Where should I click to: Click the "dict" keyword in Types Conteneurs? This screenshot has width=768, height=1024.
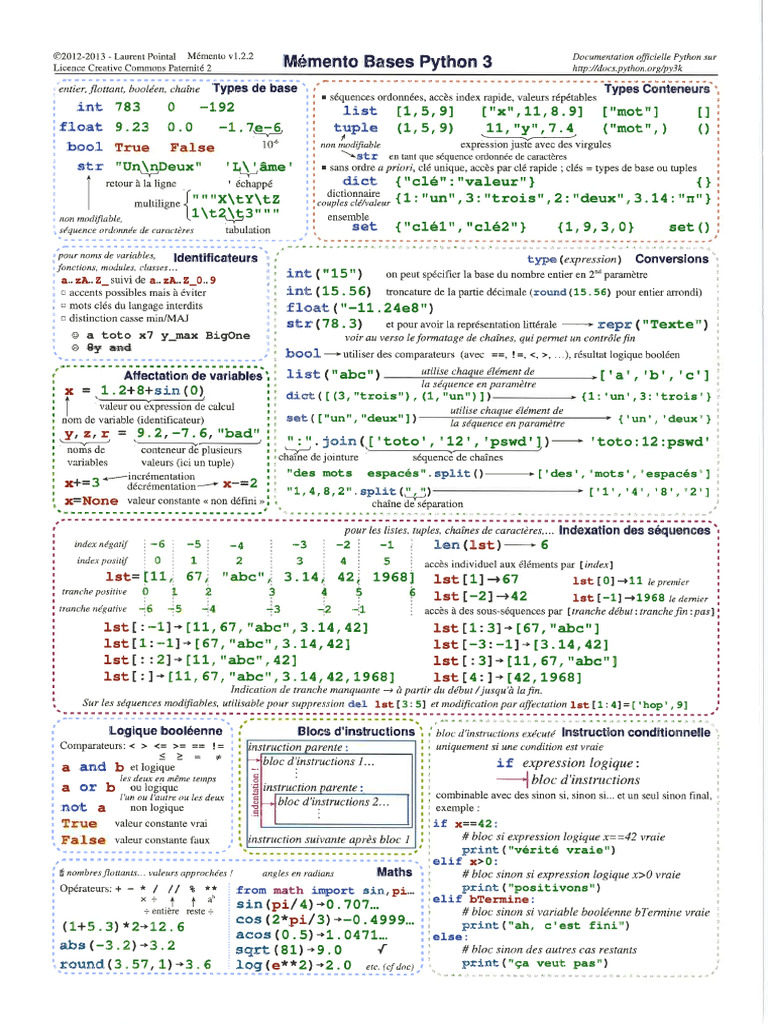pyautogui.click(x=360, y=181)
